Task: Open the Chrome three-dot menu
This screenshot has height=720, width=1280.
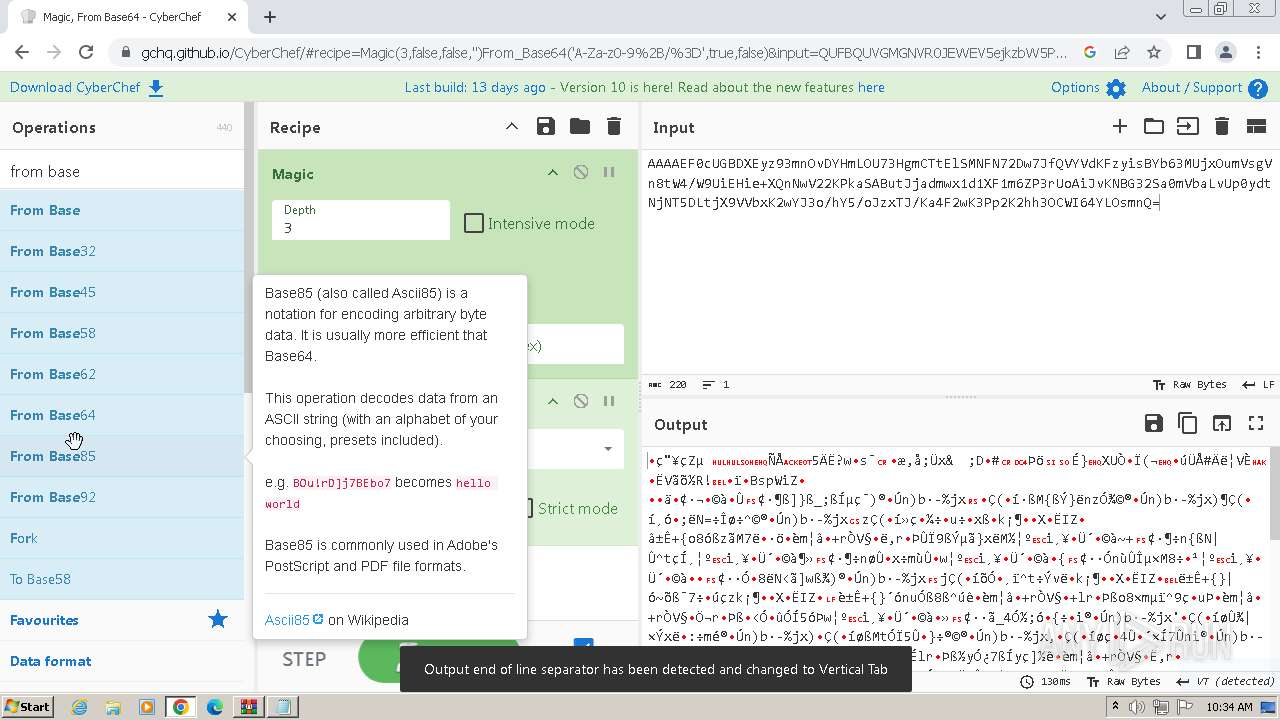Action: pos(1258,52)
